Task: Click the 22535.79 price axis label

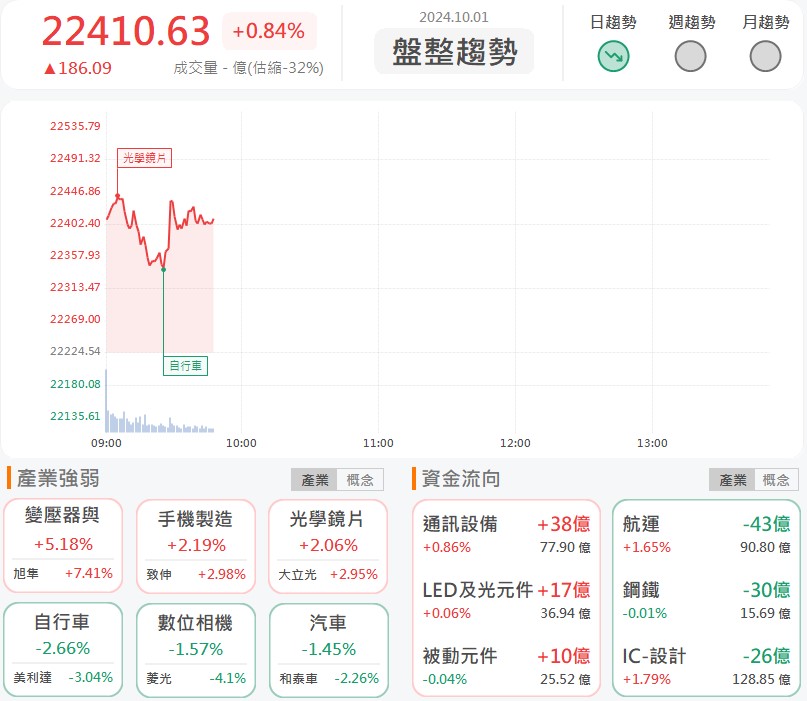Action: (75, 126)
